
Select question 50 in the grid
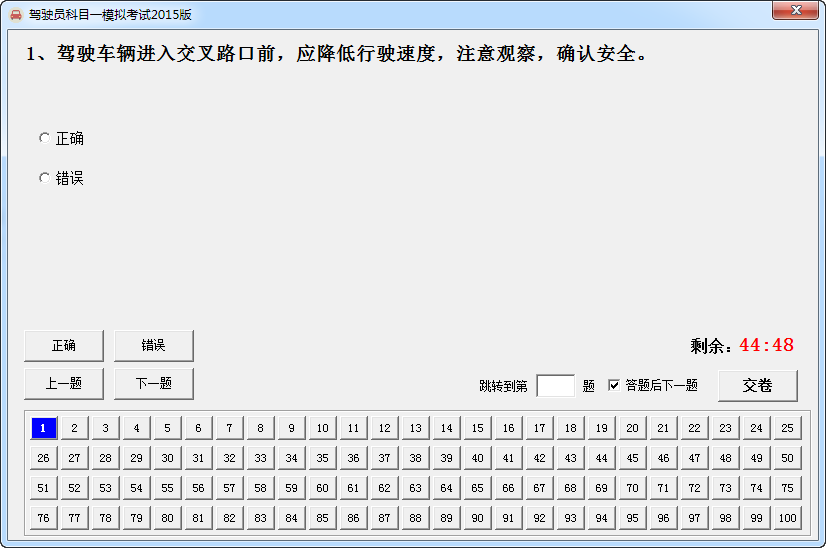point(787,458)
